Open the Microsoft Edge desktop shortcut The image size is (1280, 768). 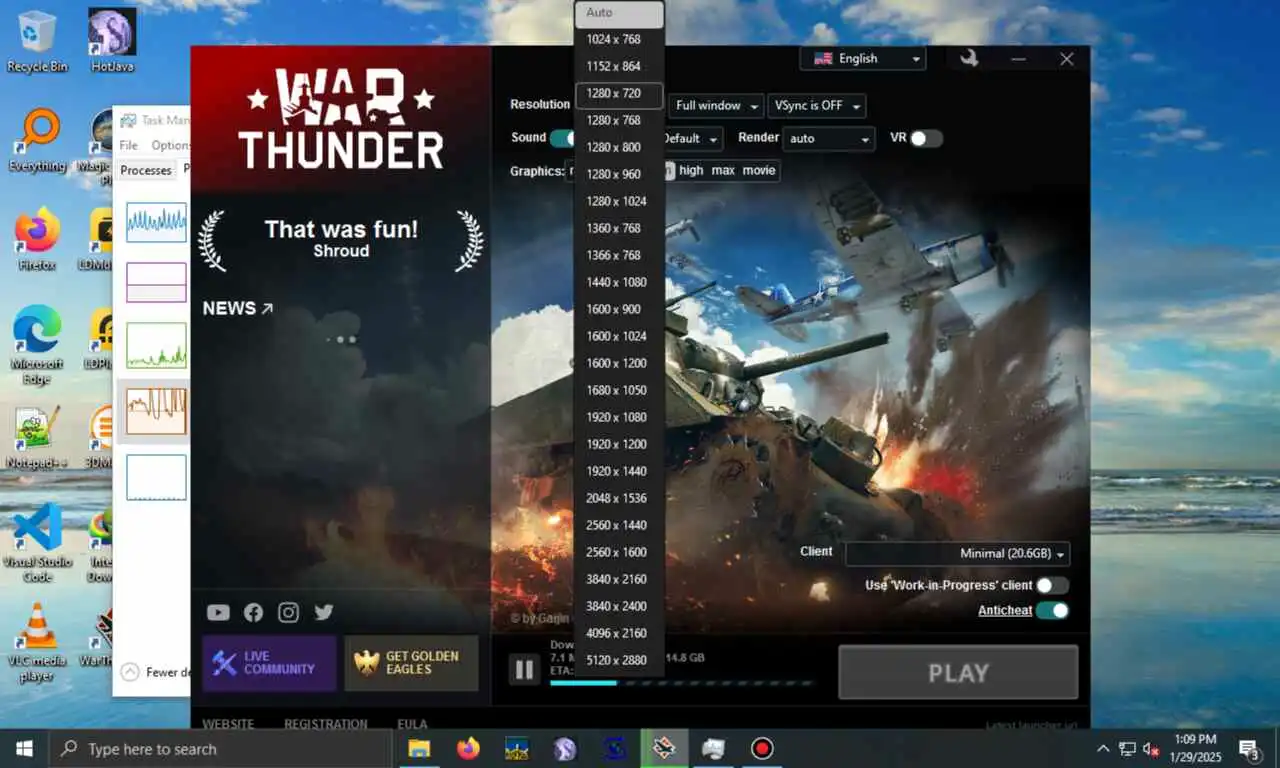coord(37,344)
